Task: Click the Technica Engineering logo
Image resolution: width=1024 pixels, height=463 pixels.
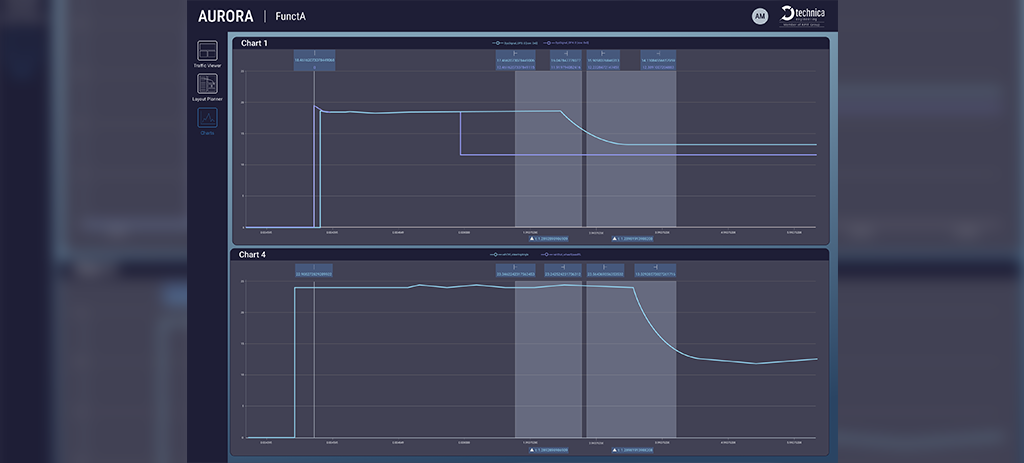Action: [x=804, y=15]
